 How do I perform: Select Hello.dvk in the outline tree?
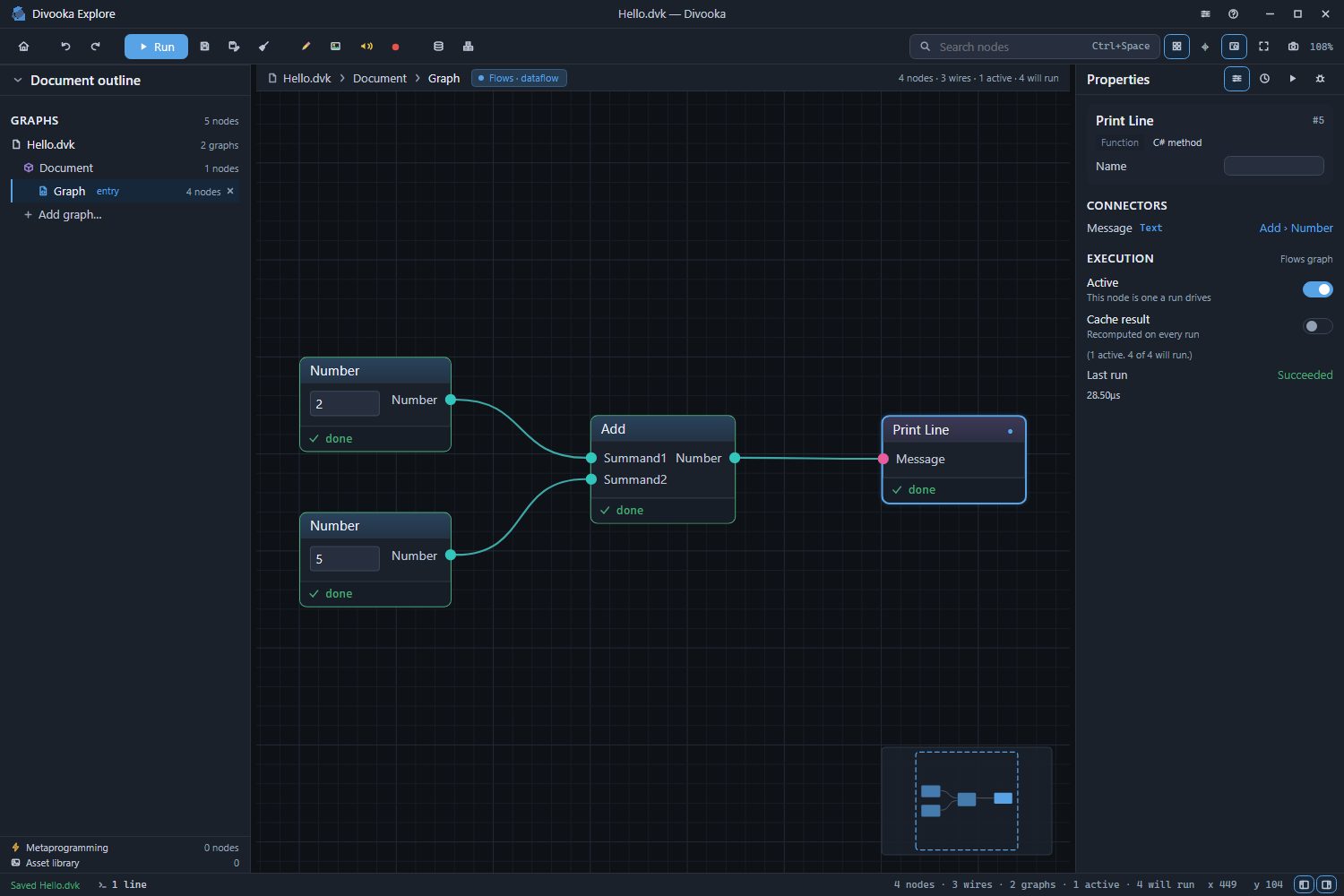125,144
